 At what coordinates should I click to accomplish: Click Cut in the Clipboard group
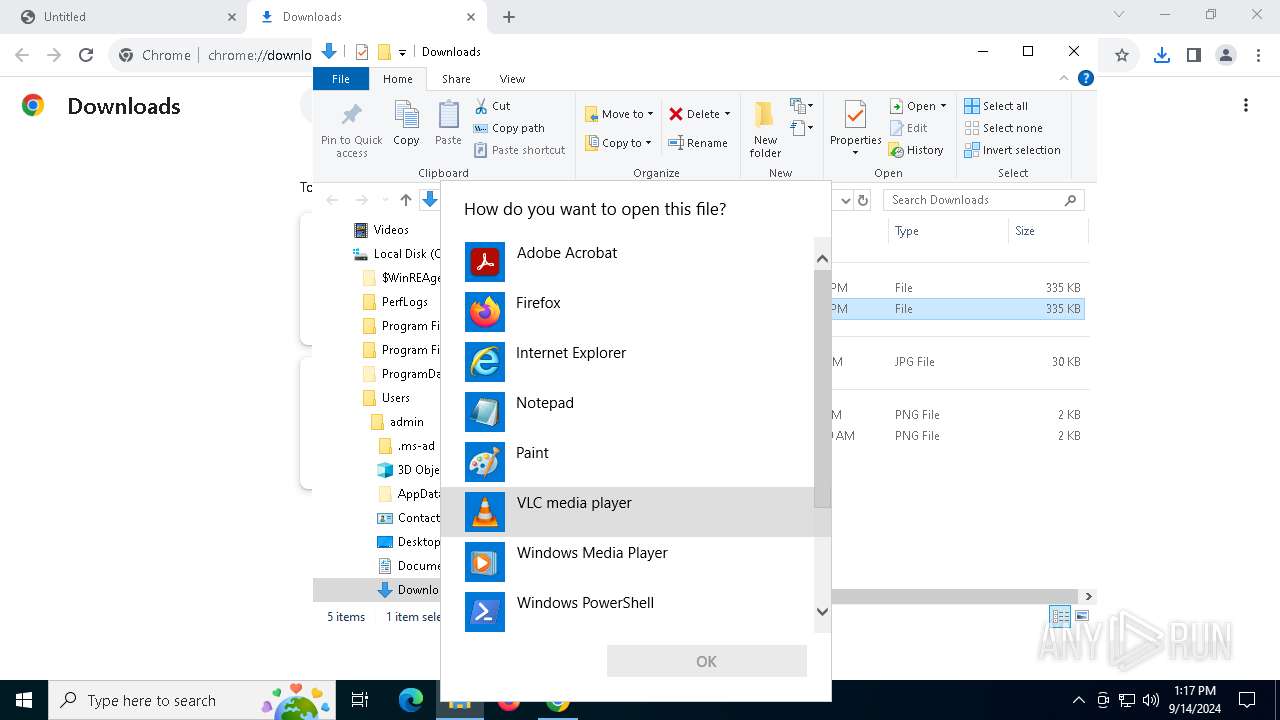(x=492, y=106)
